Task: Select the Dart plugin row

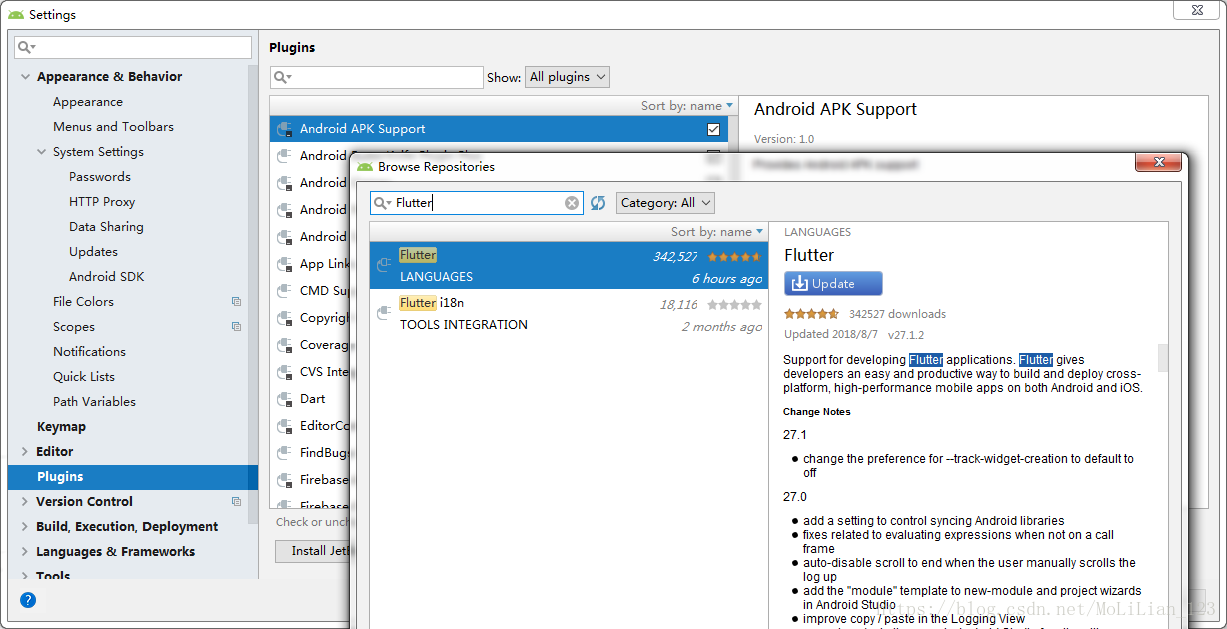Action: pyautogui.click(x=312, y=399)
